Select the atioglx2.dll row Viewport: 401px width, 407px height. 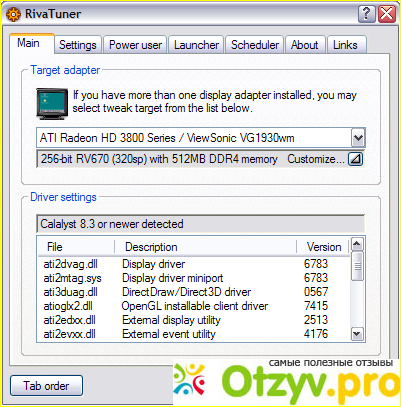(x=194, y=306)
